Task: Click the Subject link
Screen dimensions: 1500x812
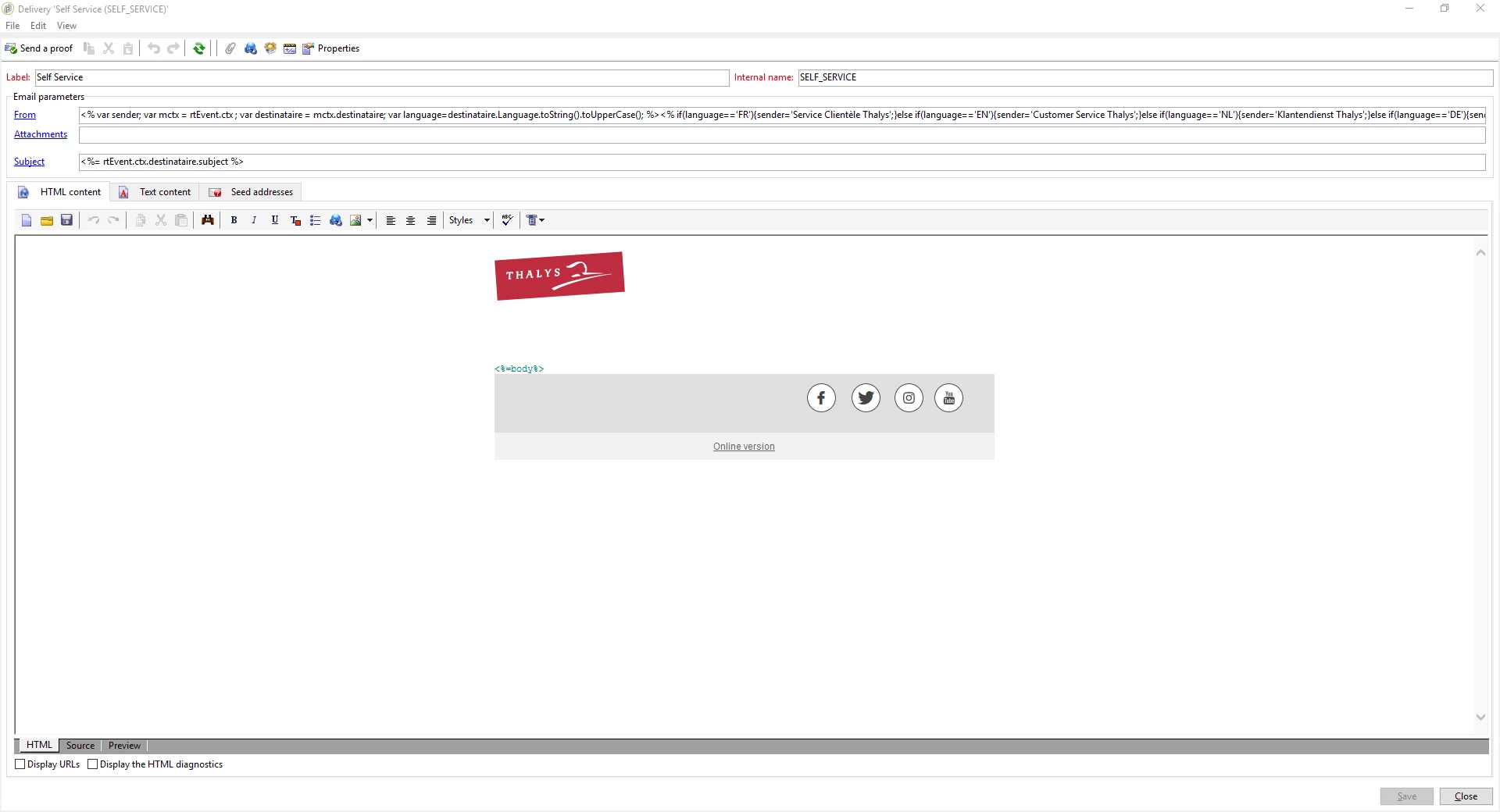Action: pyautogui.click(x=29, y=162)
